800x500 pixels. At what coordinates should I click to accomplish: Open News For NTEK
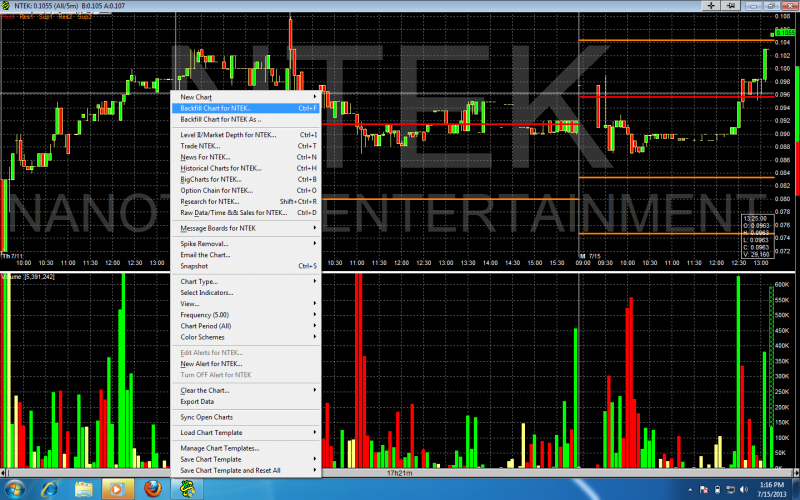click(246, 157)
